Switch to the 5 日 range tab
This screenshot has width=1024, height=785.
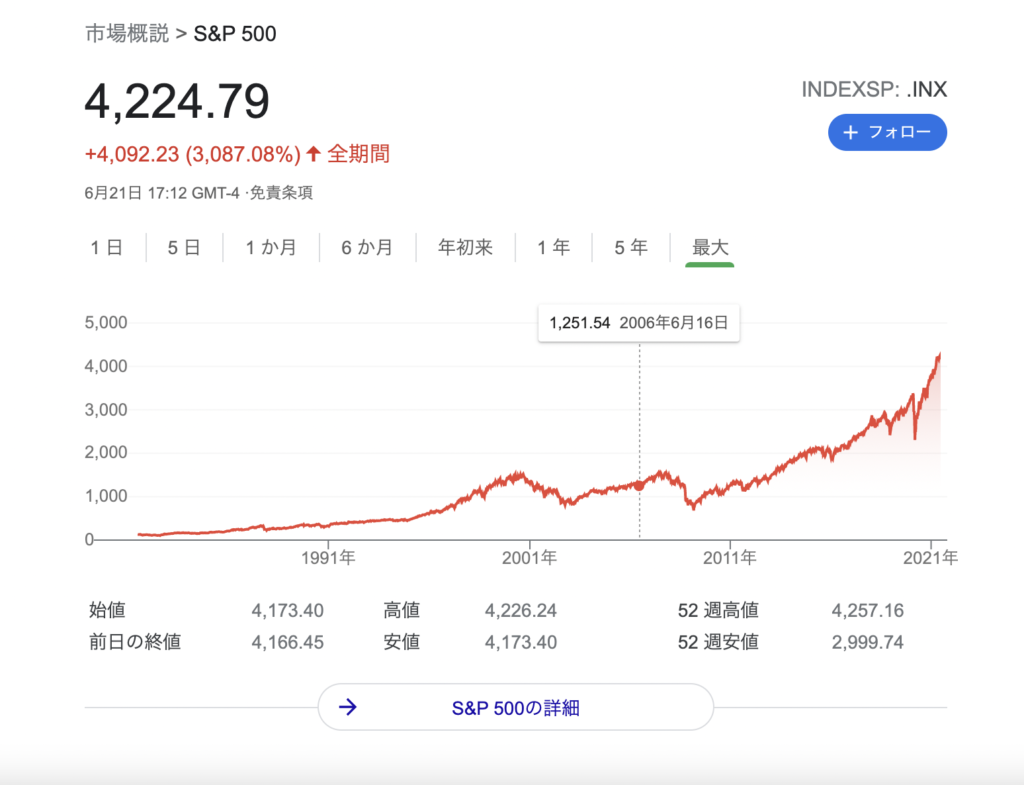click(184, 248)
